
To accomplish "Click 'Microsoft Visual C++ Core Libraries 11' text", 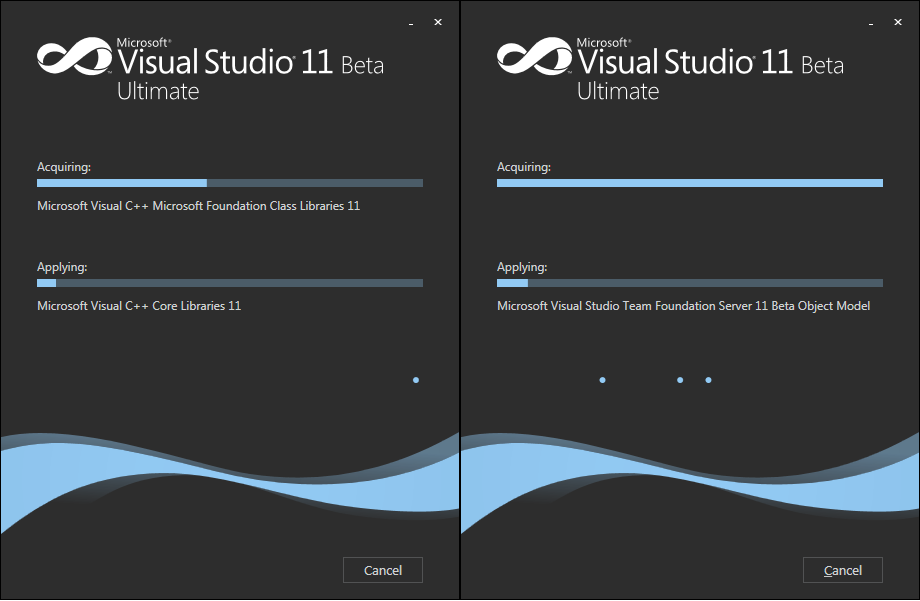I will (139, 306).
